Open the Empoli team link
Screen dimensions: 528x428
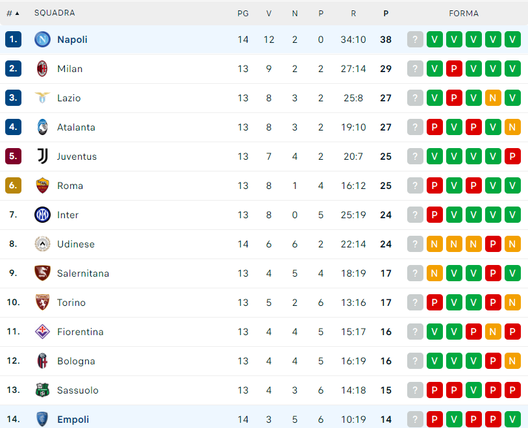[x=73, y=419]
